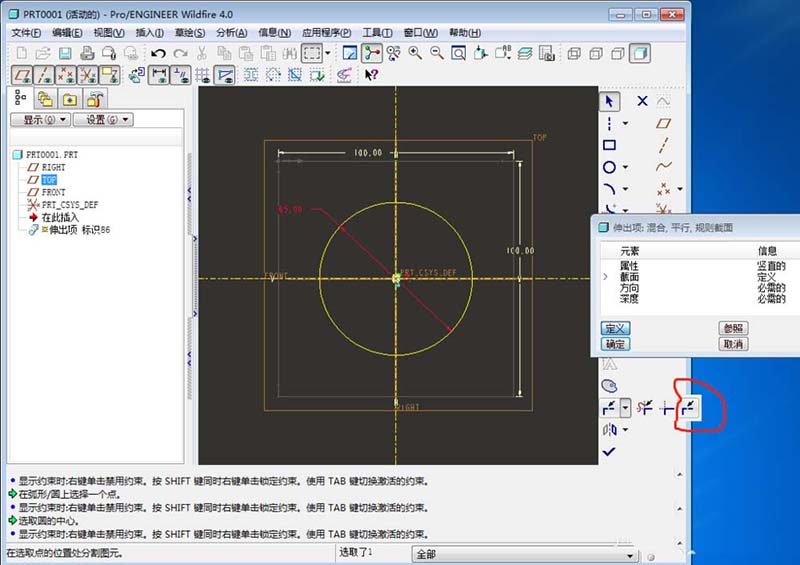Image resolution: width=800 pixels, height=565 pixels.
Task: Click the Delete segment trim icon
Action: [645, 407]
